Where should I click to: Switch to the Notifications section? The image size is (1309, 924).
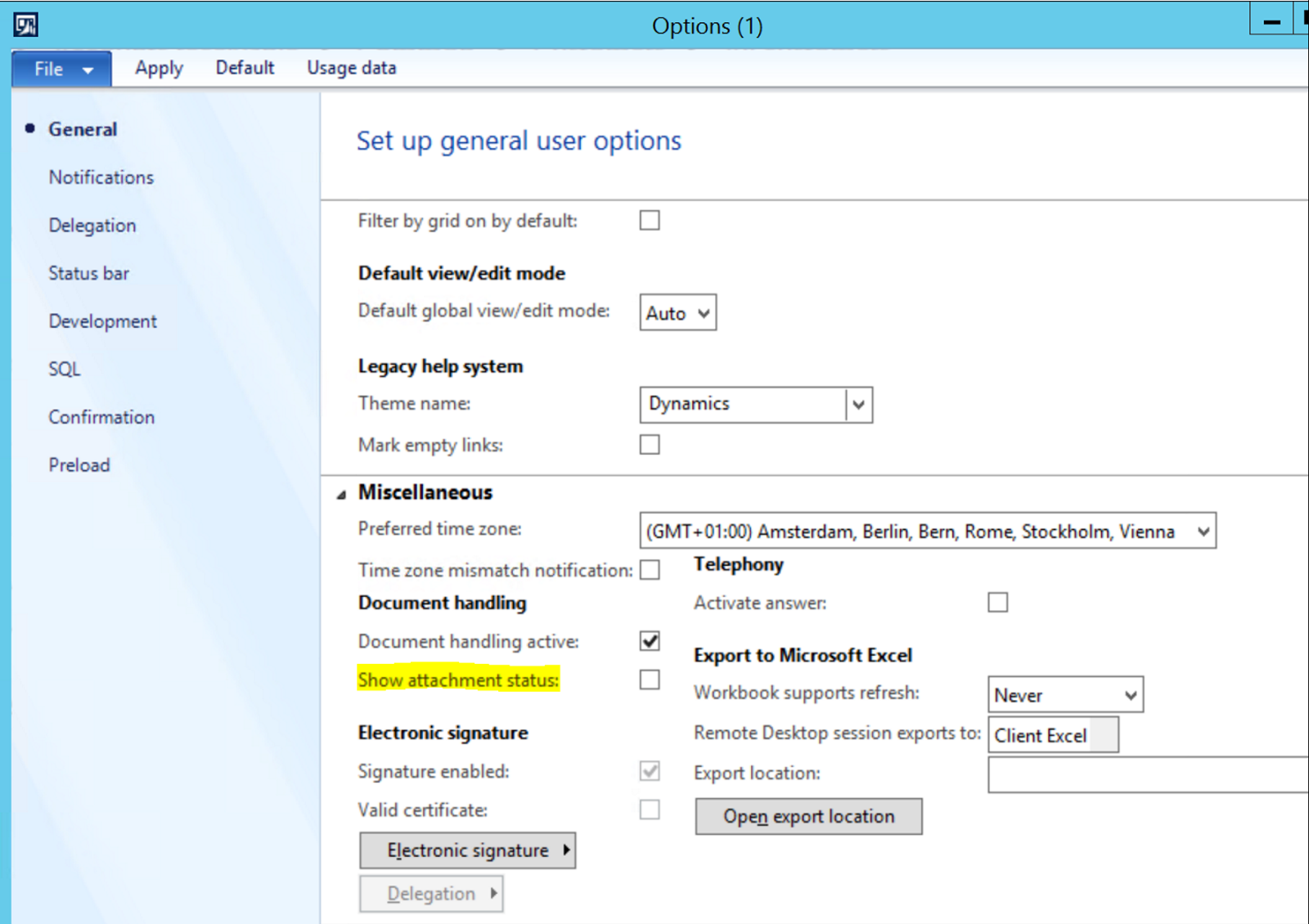tap(101, 177)
